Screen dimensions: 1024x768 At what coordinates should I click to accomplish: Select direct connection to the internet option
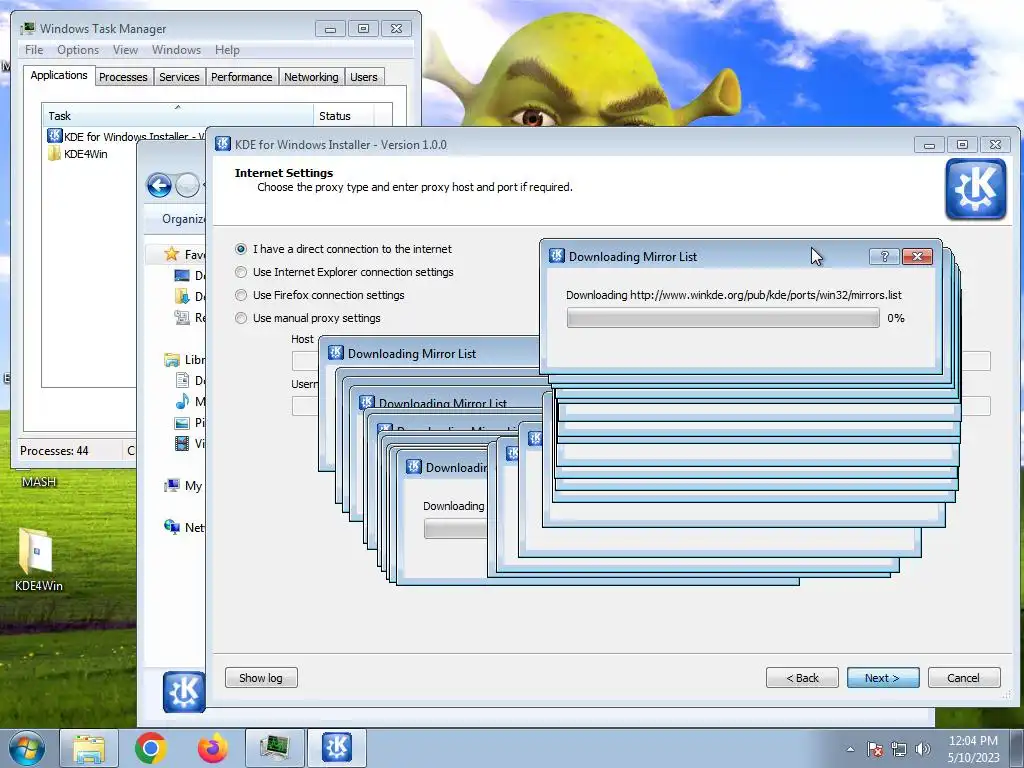[x=344, y=249]
